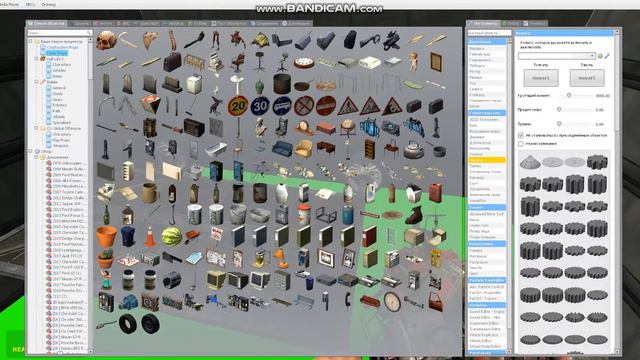Image resolution: width=640 pixels, height=360 pixels.
Task: Pick the hula dancer doll prop
Action: click(106, 280)
